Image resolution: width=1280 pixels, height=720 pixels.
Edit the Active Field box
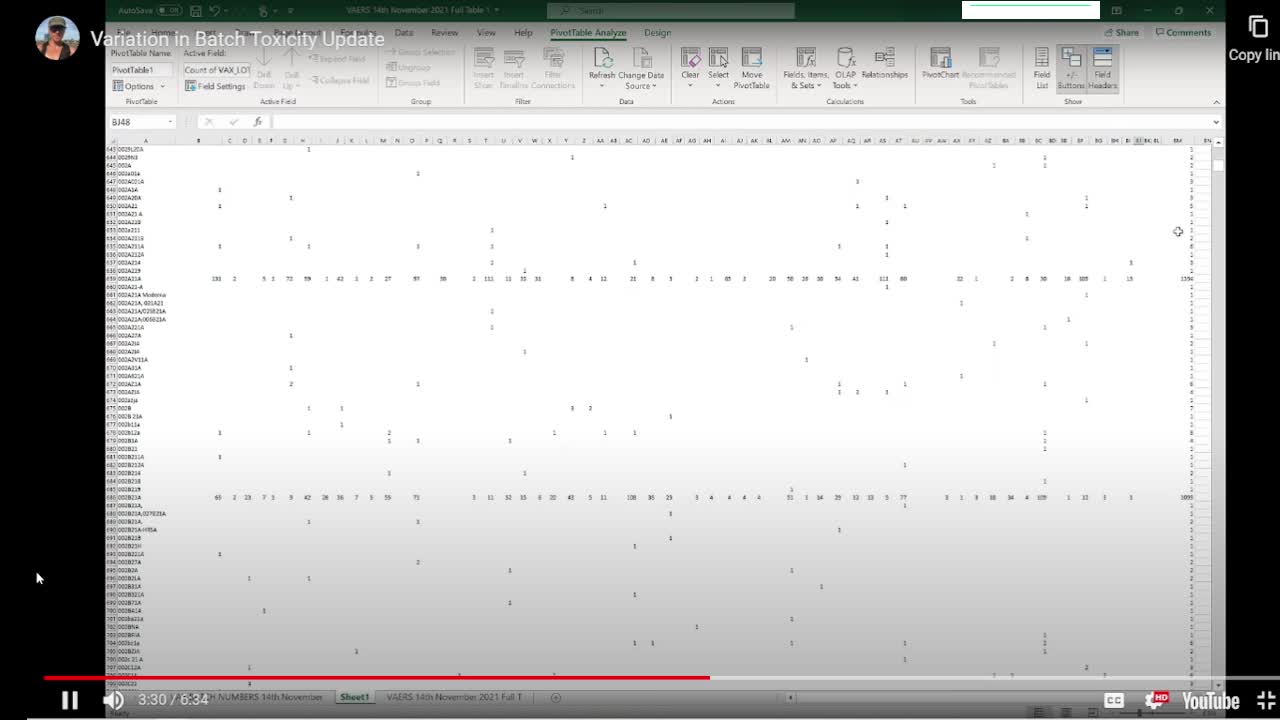click(216, 70)
